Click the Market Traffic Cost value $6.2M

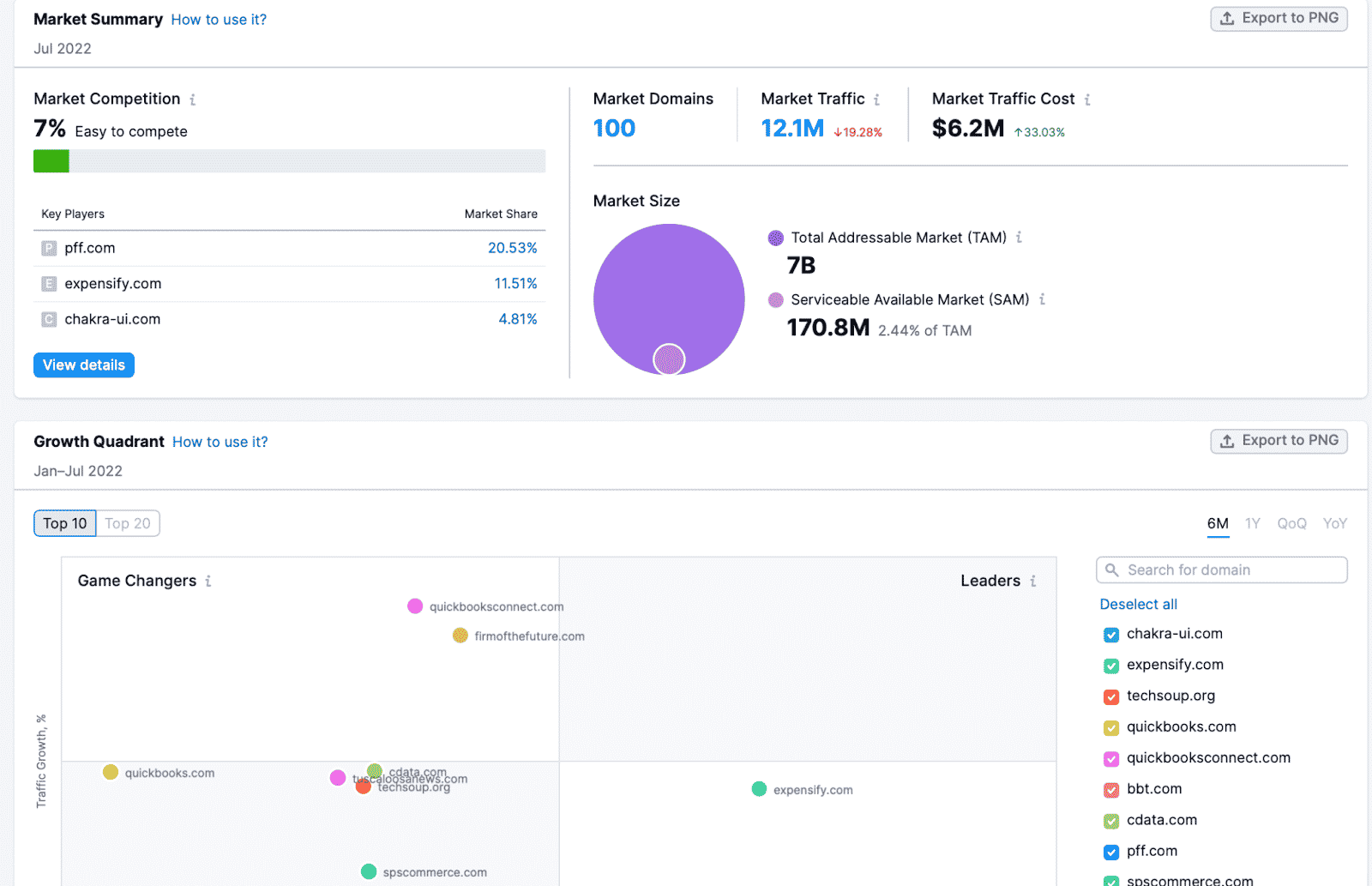pos(968,129)
